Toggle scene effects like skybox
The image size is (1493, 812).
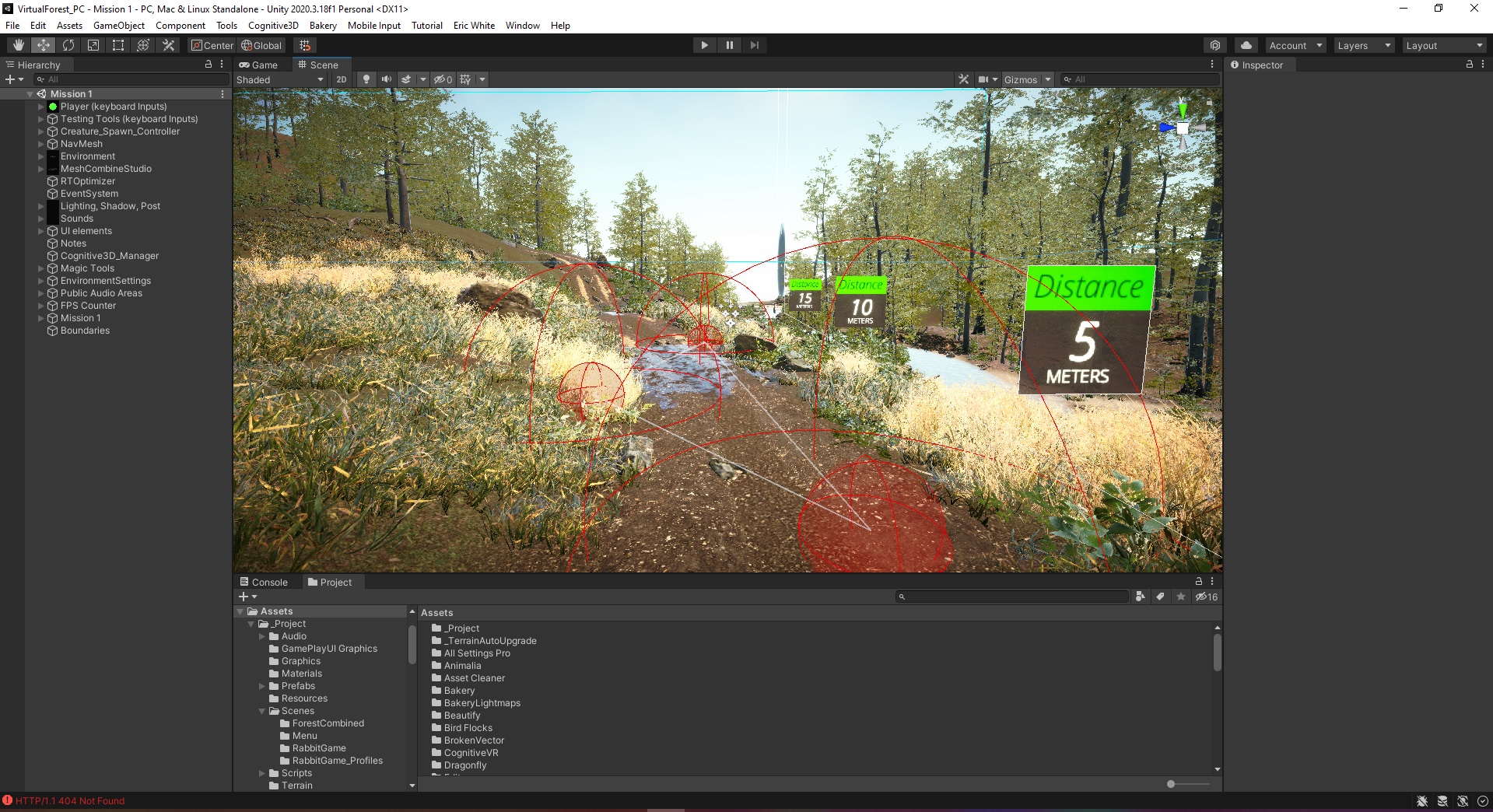pyautogui.click(x=406, y=79)
